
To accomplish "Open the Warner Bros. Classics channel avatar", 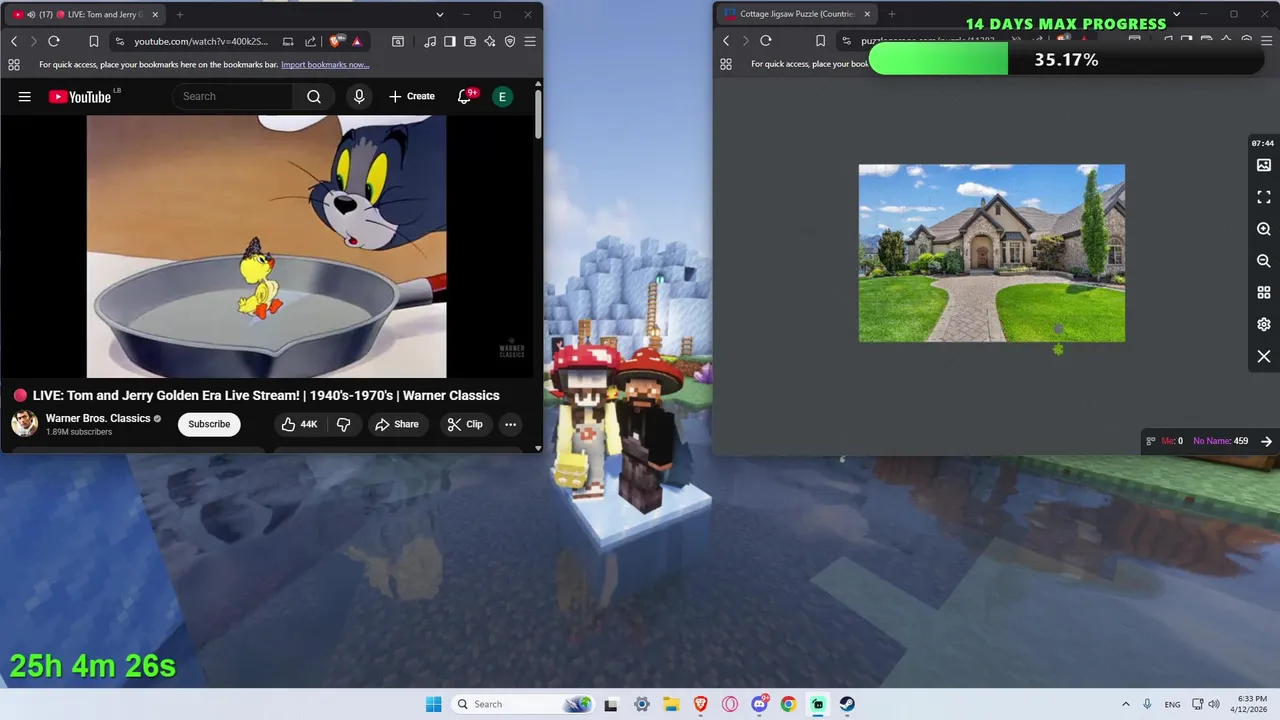I will [x=24, y=424].
